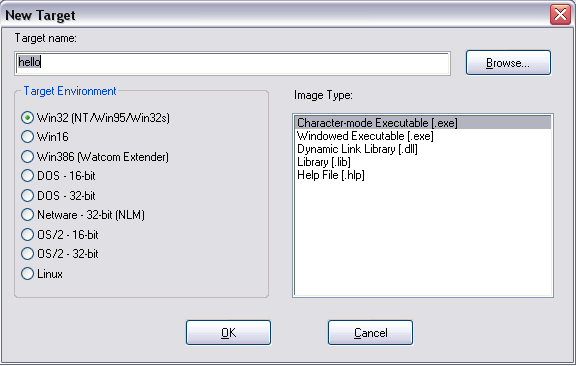This screenshot has width=578, height=366.
Task: Select Character-mode Executable [.exe] image type
Action: point(422,123)
